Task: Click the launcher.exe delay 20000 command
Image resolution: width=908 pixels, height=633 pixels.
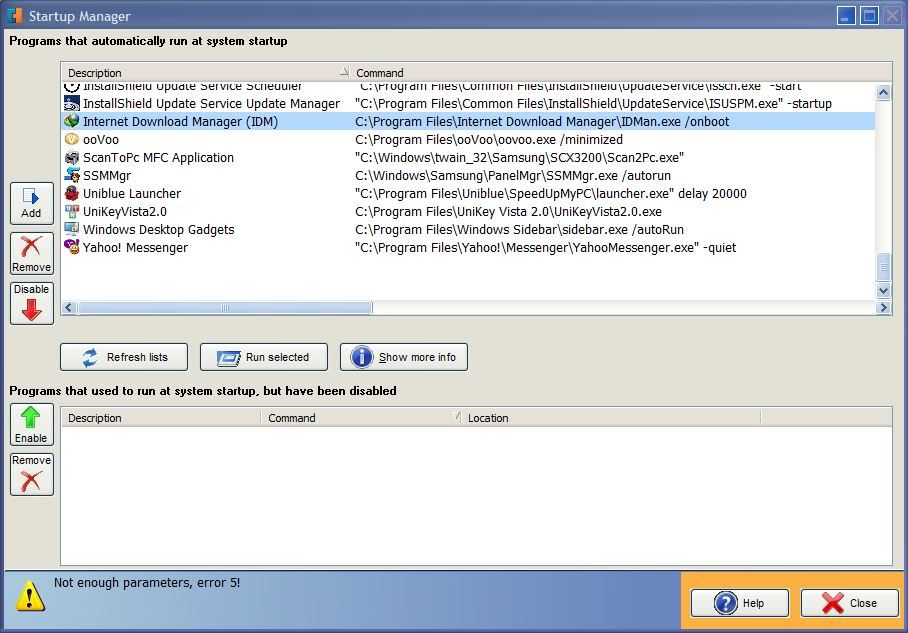Action: point(551,193)
